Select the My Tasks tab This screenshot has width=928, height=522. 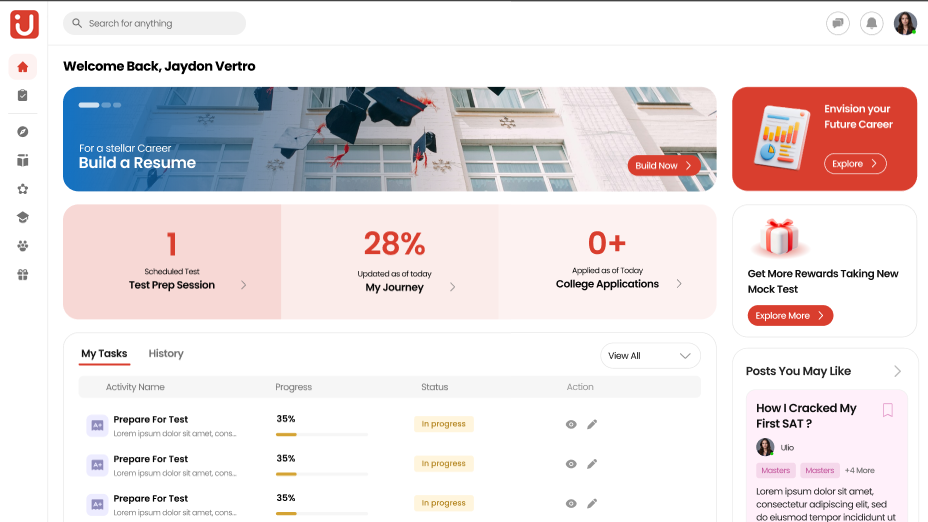click(104, 354)
